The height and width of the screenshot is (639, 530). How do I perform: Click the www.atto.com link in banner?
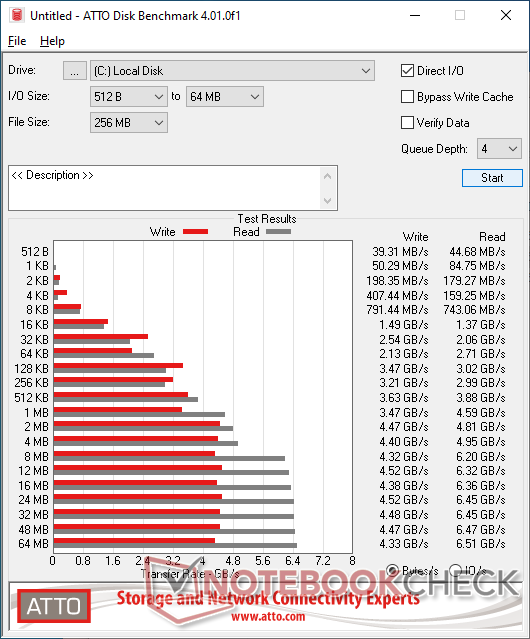pos(268,617)
